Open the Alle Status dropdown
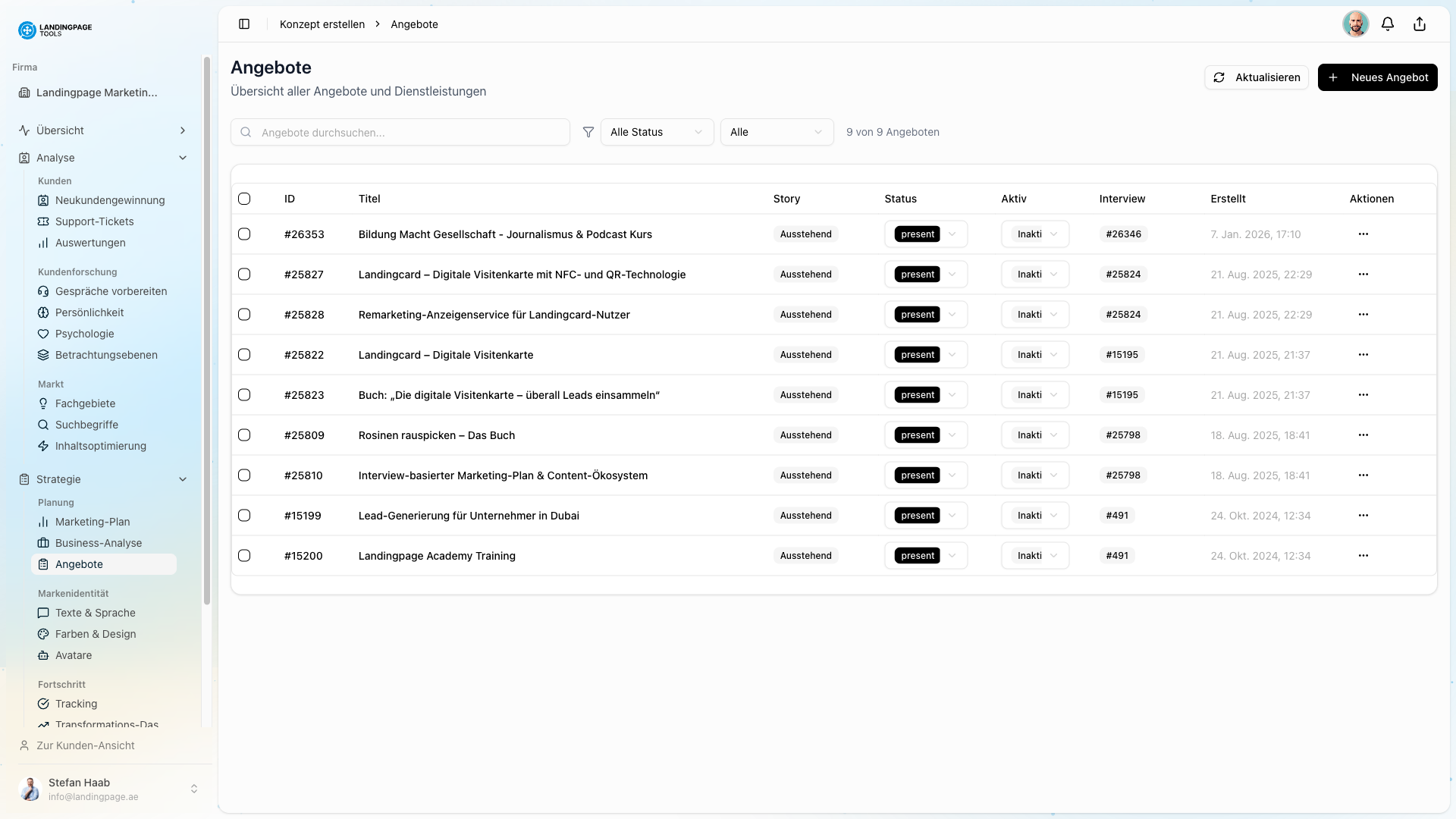 click(656, 131)
